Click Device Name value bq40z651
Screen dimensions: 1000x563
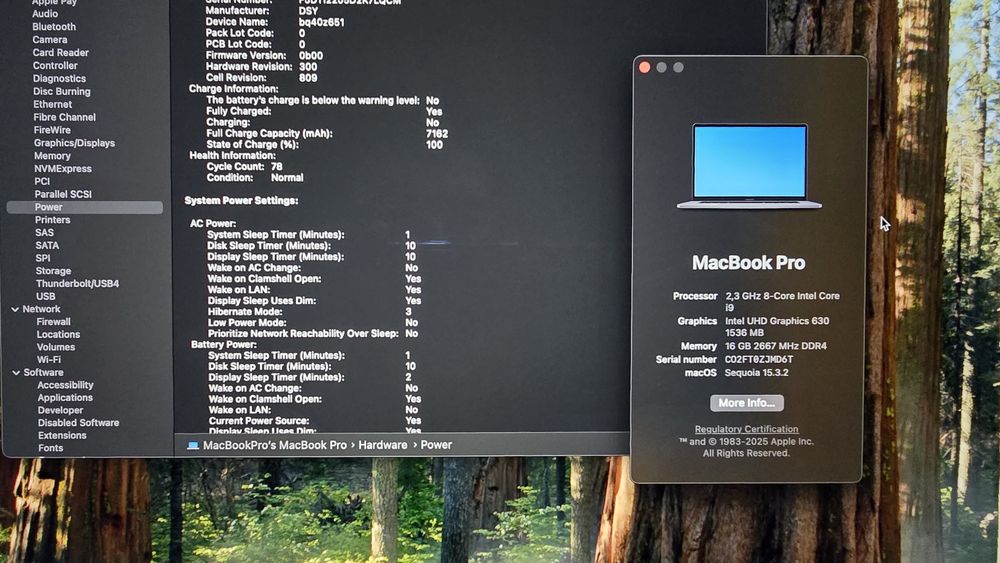[x=321, y=22]
